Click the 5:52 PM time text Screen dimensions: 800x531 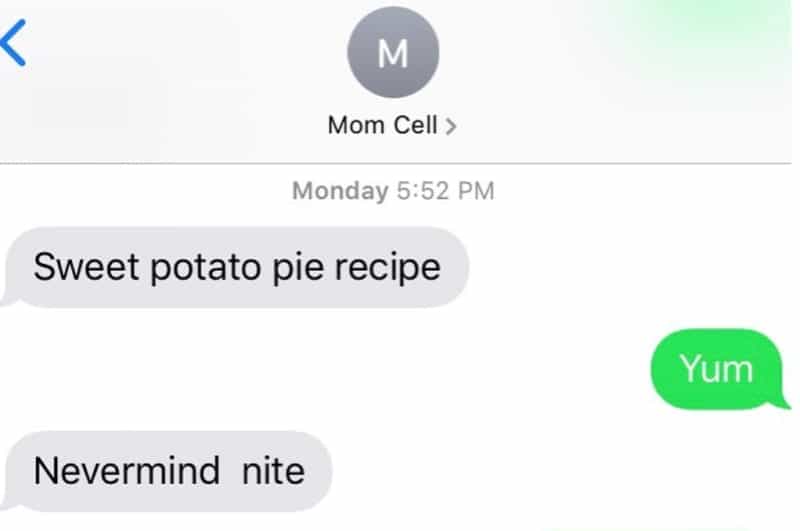coord(445,191)
